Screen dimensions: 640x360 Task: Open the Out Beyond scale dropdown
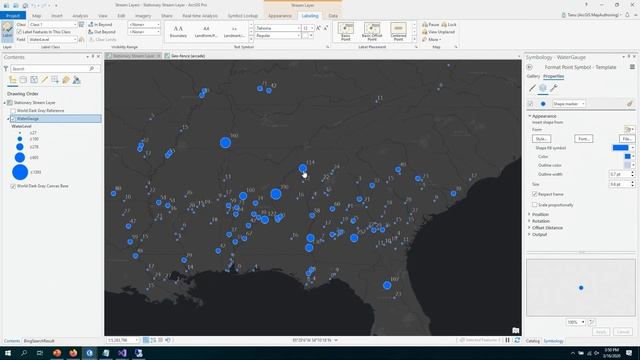pos(144,32)
